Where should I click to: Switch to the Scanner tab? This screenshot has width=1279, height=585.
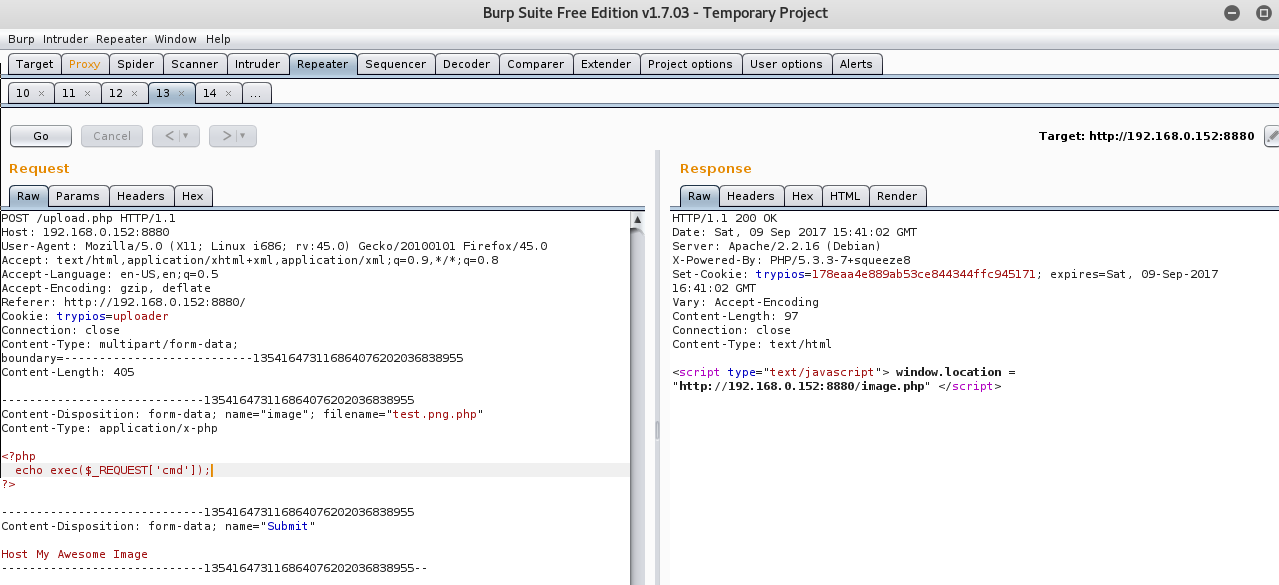pyautogui.click(x=194, y=64)
